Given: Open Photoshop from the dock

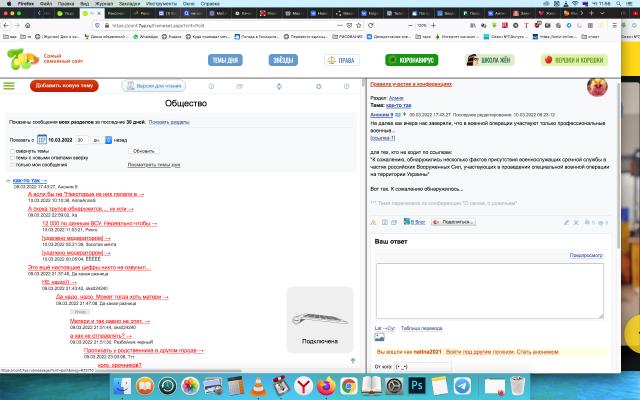Looking at the screenshot, I should pos(417,385).
